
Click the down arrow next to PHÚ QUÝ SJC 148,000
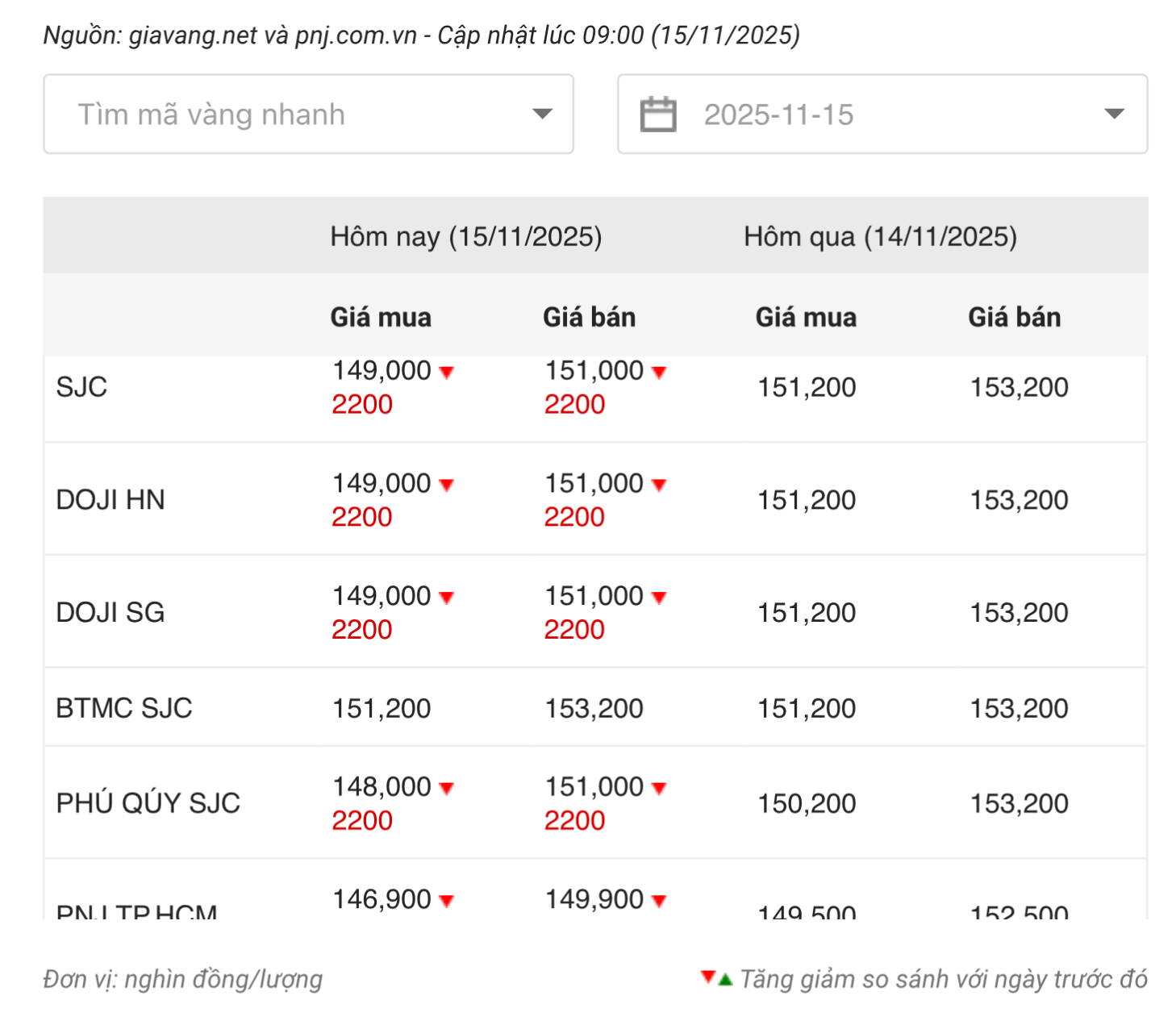447,788
